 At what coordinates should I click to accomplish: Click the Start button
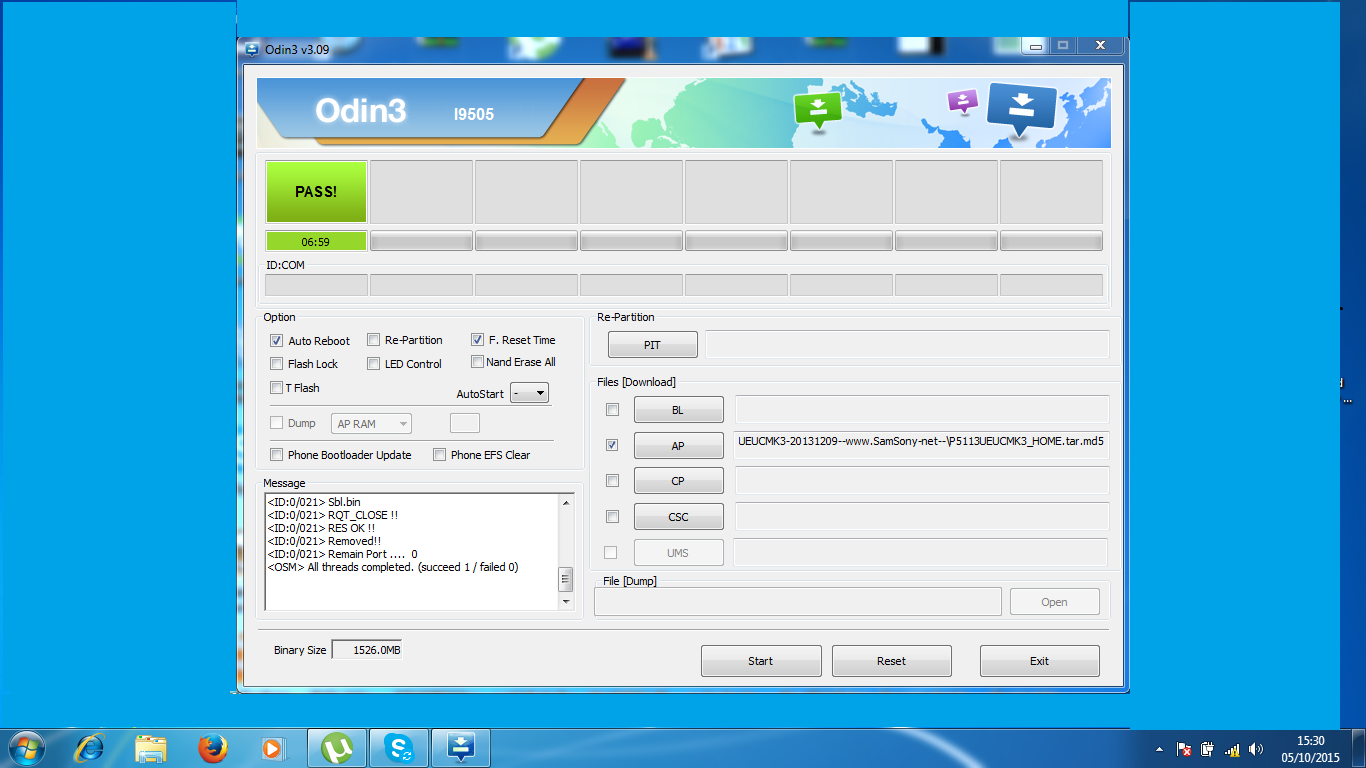(761, 661)
